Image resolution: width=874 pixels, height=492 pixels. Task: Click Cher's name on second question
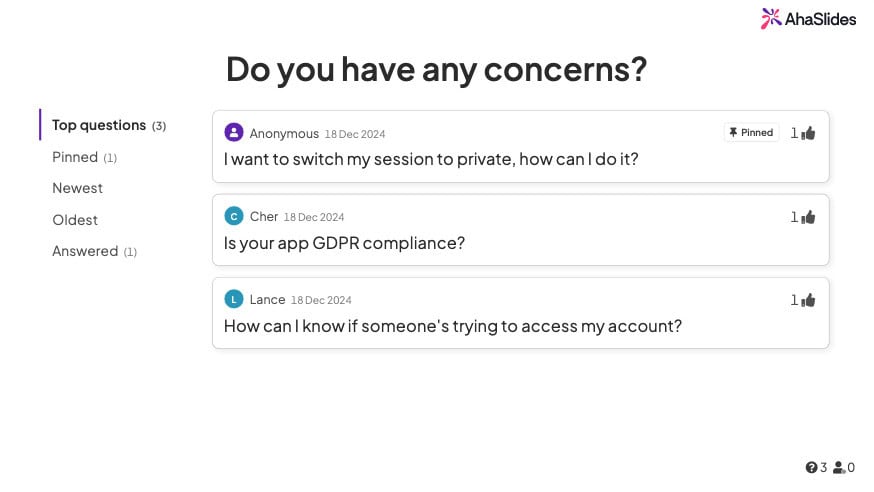[264, 216]
